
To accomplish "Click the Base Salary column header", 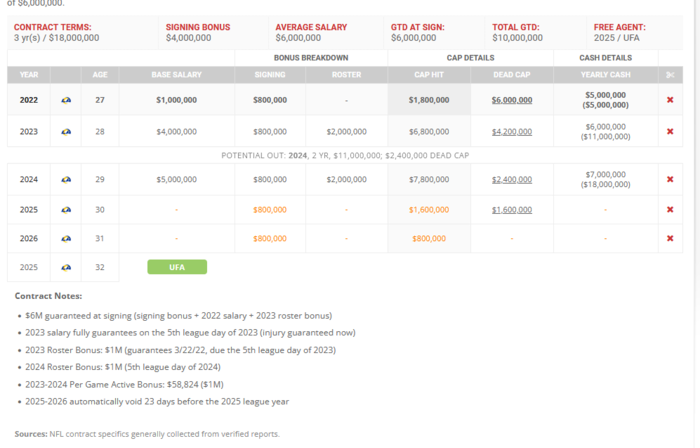I will pos(176,74).
